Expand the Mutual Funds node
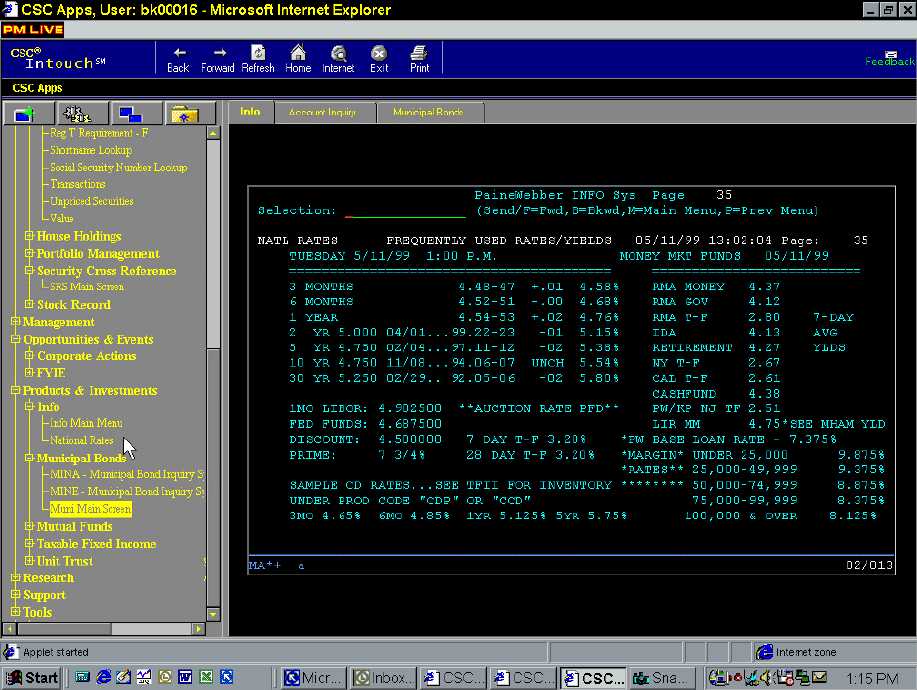The height and width of the screenshot is (690, 917). 29,526
